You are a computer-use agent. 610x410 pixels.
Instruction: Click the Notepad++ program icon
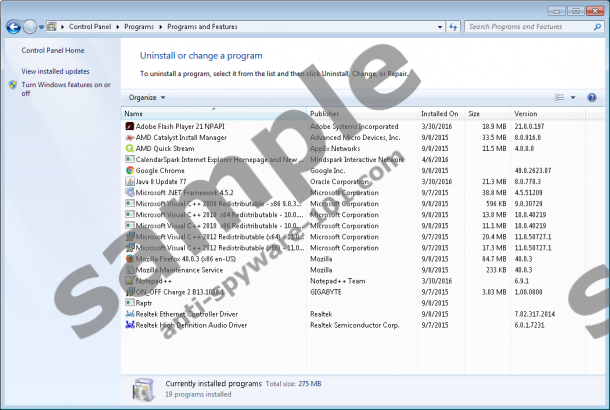pos(129,280)
